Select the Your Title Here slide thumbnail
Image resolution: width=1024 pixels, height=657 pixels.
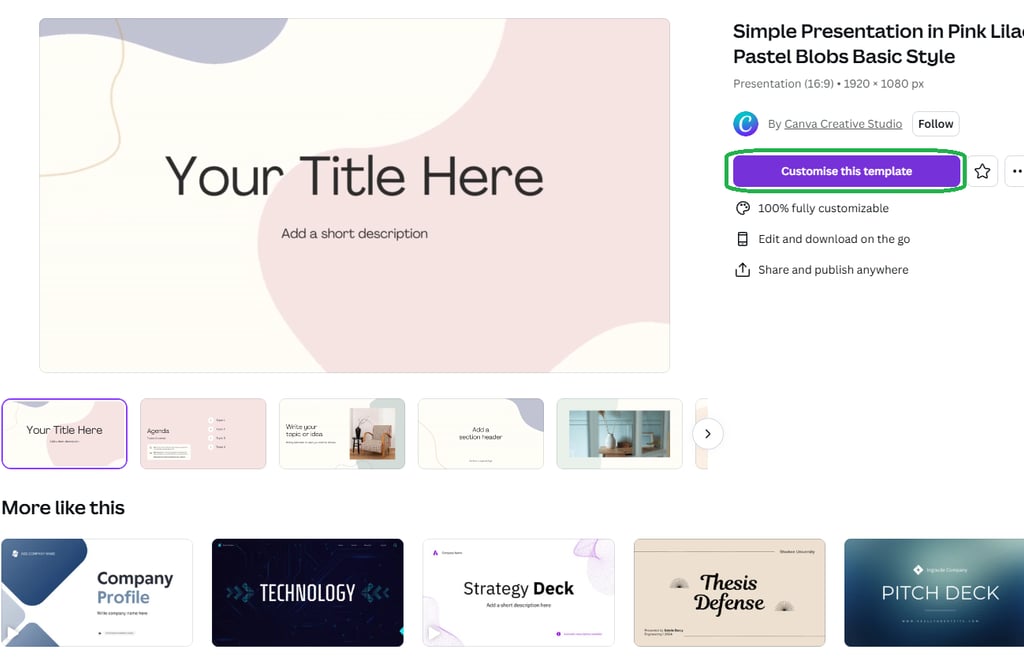click(x=64, y=434)
